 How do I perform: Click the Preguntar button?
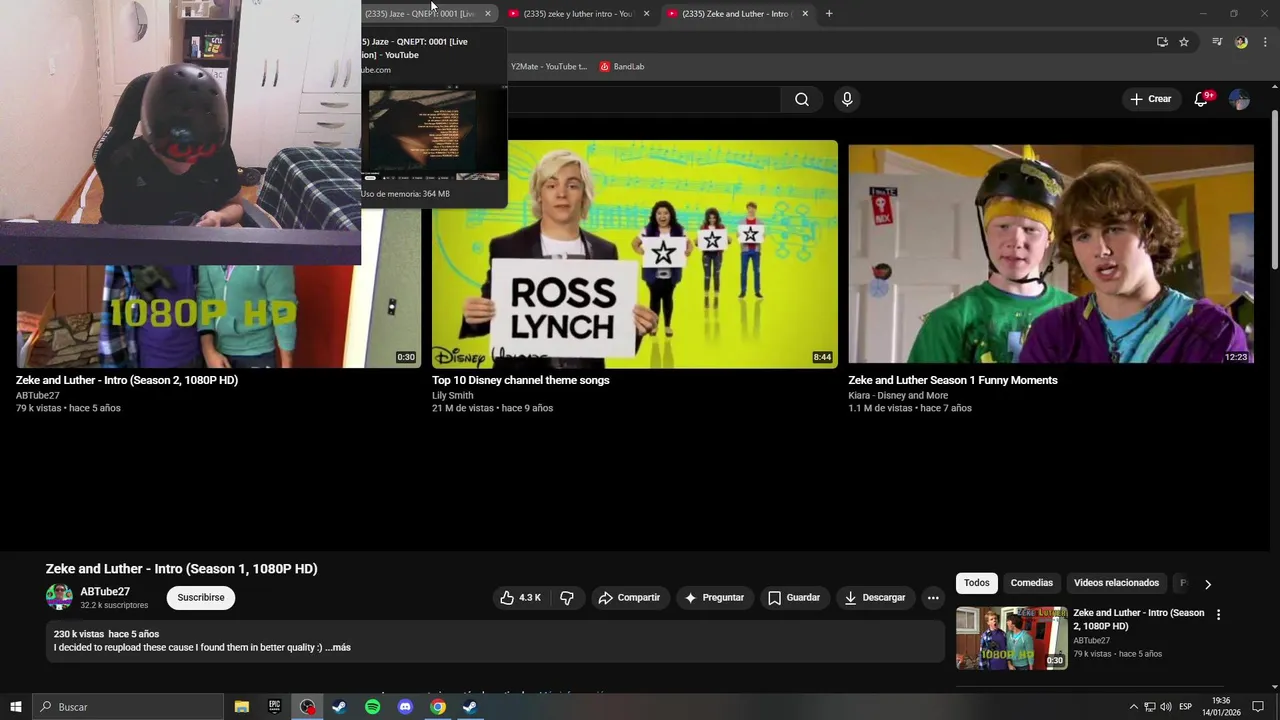[x=714, y=598]
